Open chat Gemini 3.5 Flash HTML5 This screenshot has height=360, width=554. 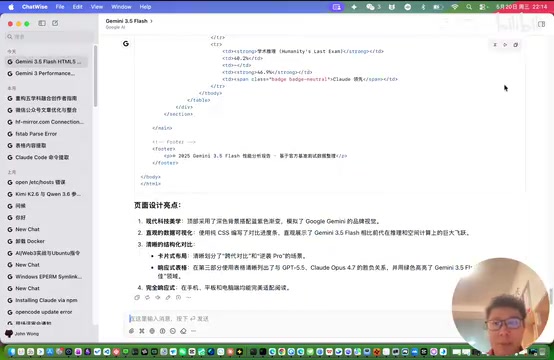pos(46,61)
